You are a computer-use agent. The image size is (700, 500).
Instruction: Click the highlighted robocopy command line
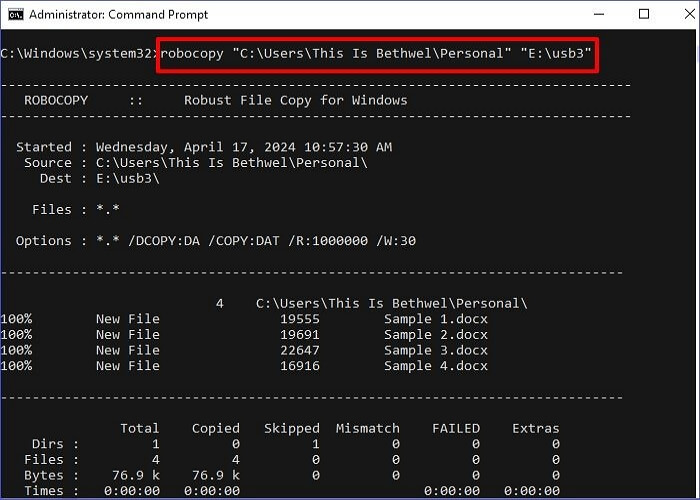point(376,52)
